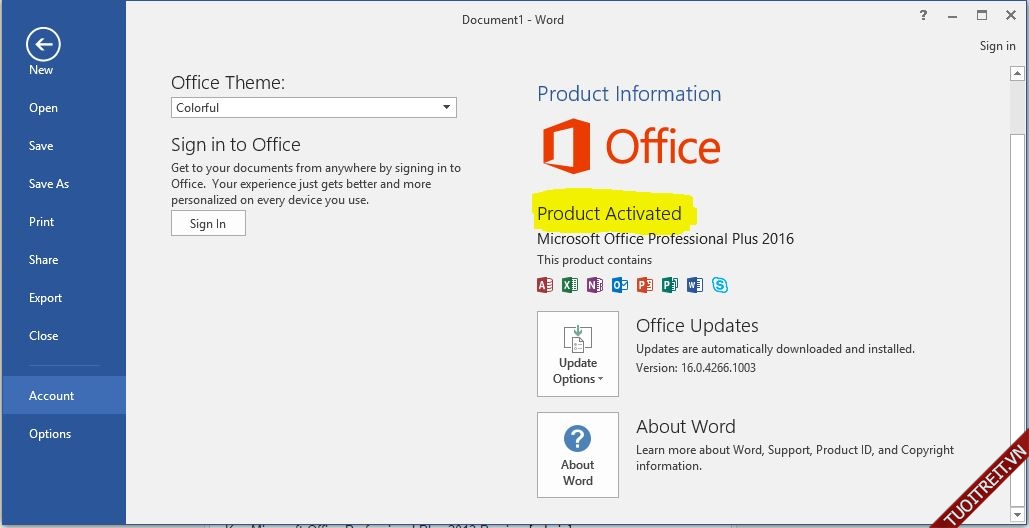Click the OneNote app icon
1029x528 pixels.
[x=595, y=285]
